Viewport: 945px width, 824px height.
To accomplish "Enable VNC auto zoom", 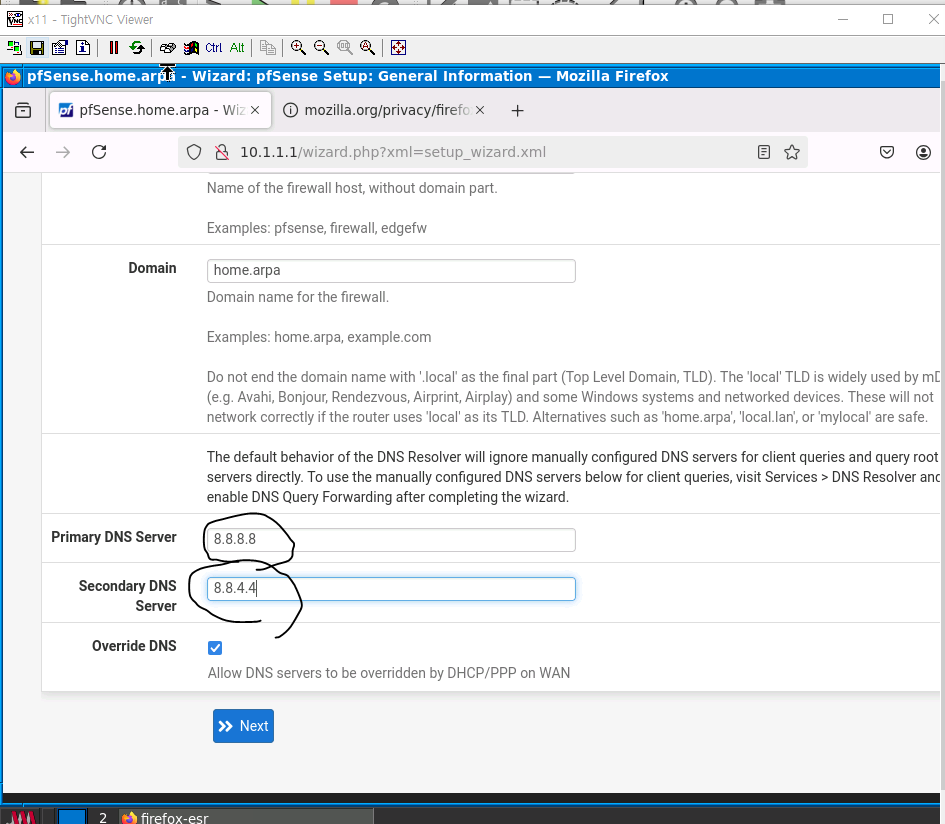I will (x=368, y=48).
